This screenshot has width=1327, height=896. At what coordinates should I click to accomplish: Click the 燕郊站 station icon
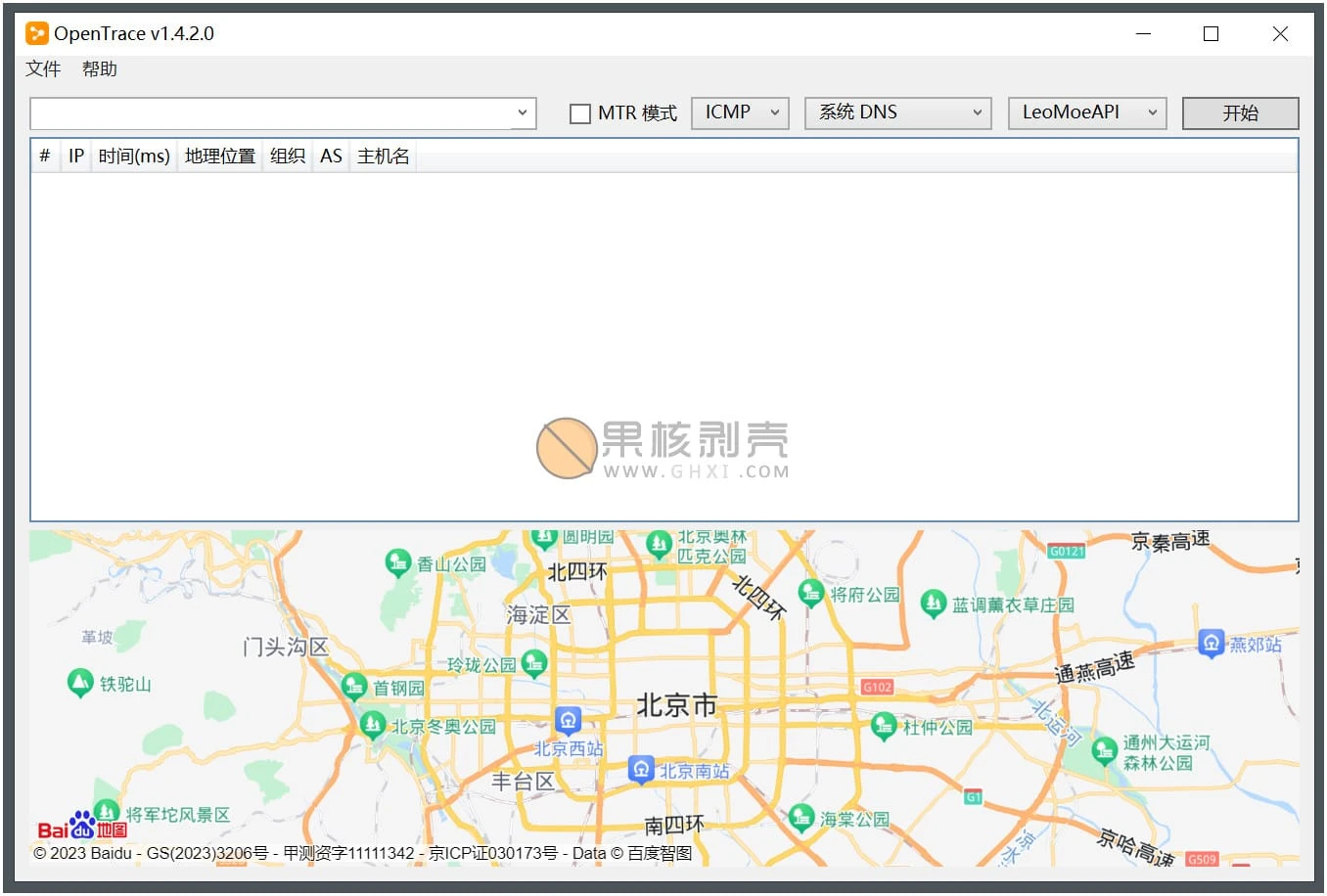[1212, 643]
